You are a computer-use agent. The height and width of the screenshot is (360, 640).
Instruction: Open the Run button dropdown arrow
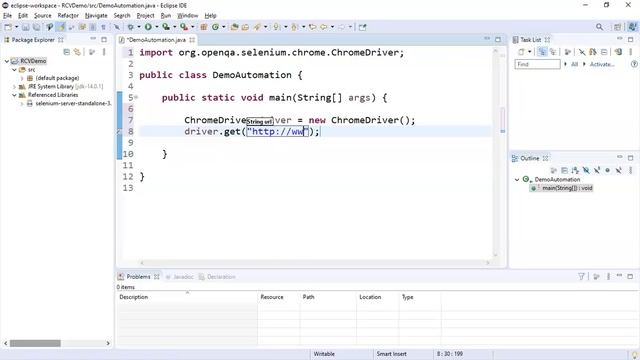point(156,27)
